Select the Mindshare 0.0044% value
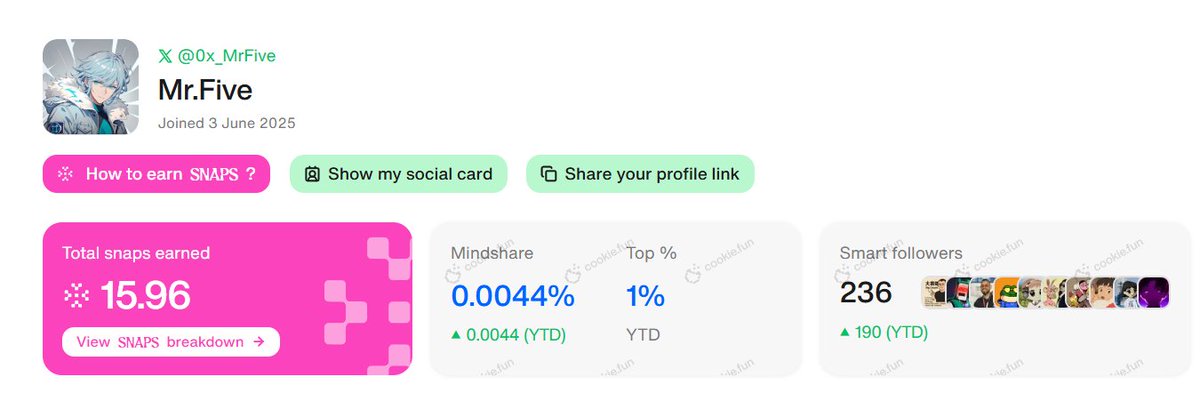The height and width of the screenshot is (401, 1200). point(512,296)
